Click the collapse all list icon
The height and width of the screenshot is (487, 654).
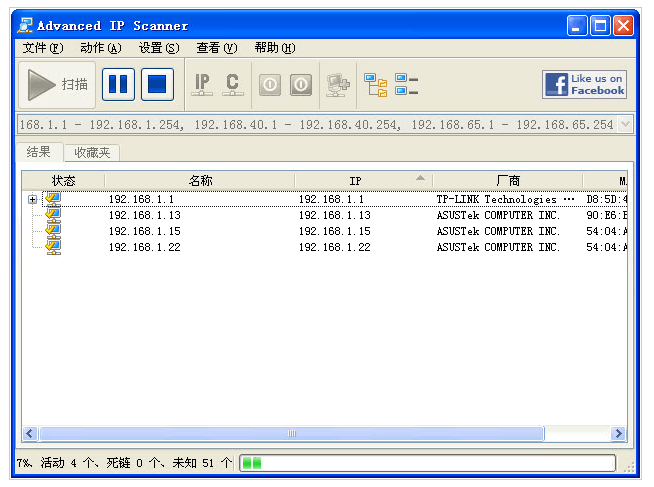point(406,85)
